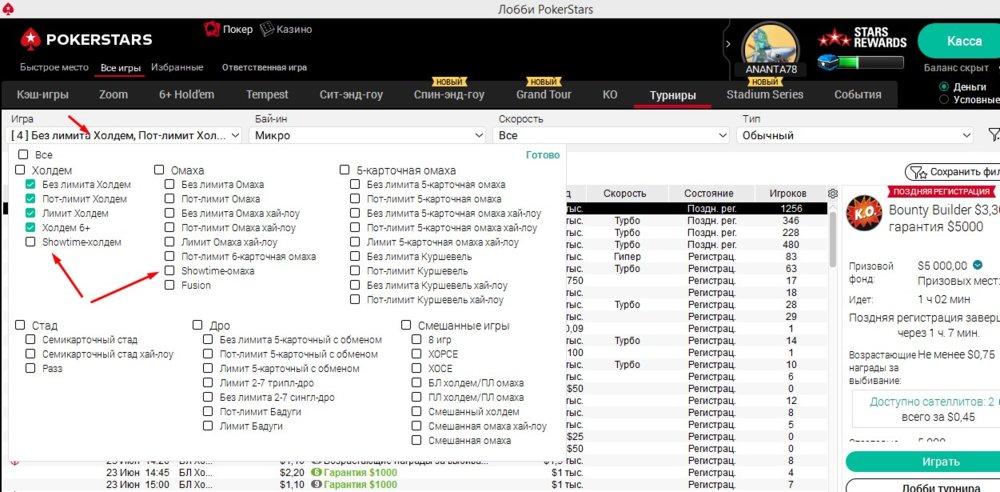Switch to the Zoom tab
Image resolution: width=1000 pixels, height=492 pixels.
(x=114, y=94)
